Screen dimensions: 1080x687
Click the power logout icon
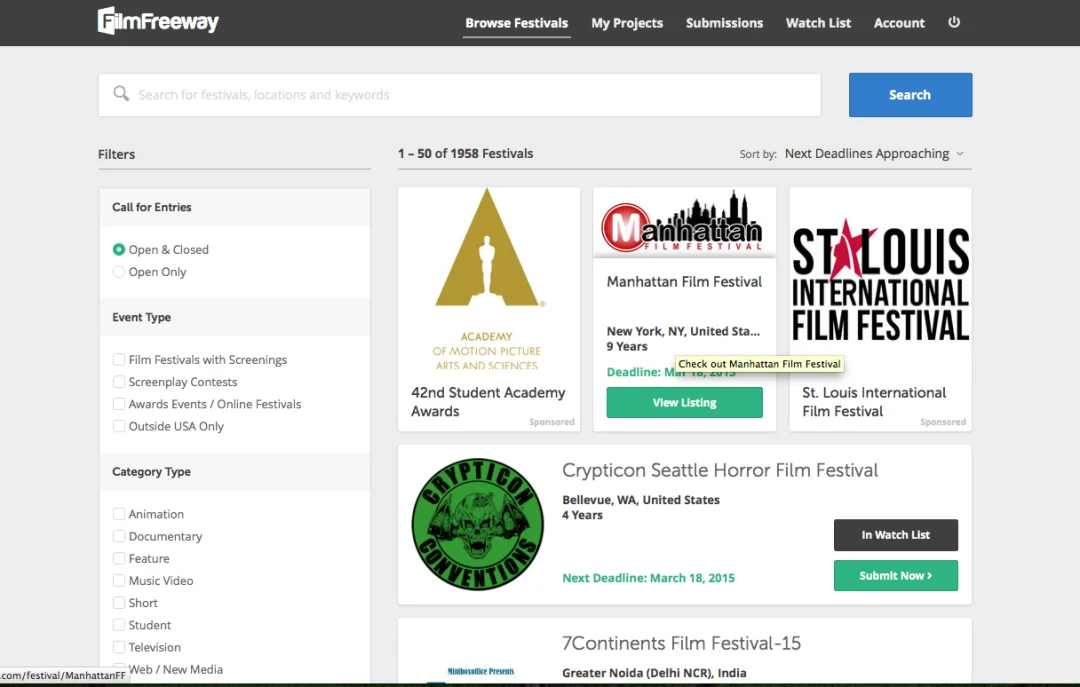[954, 22]
